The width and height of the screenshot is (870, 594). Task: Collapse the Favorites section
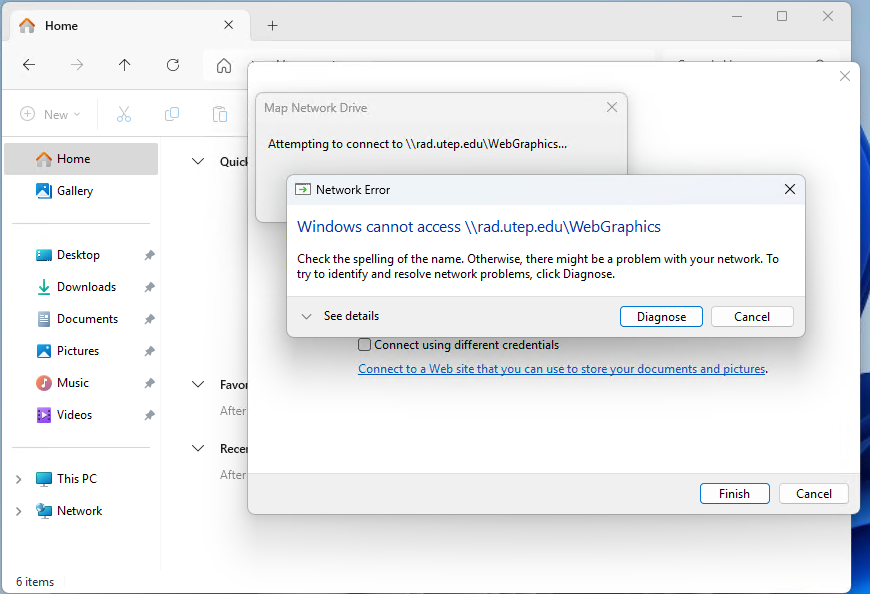point(198,384)
